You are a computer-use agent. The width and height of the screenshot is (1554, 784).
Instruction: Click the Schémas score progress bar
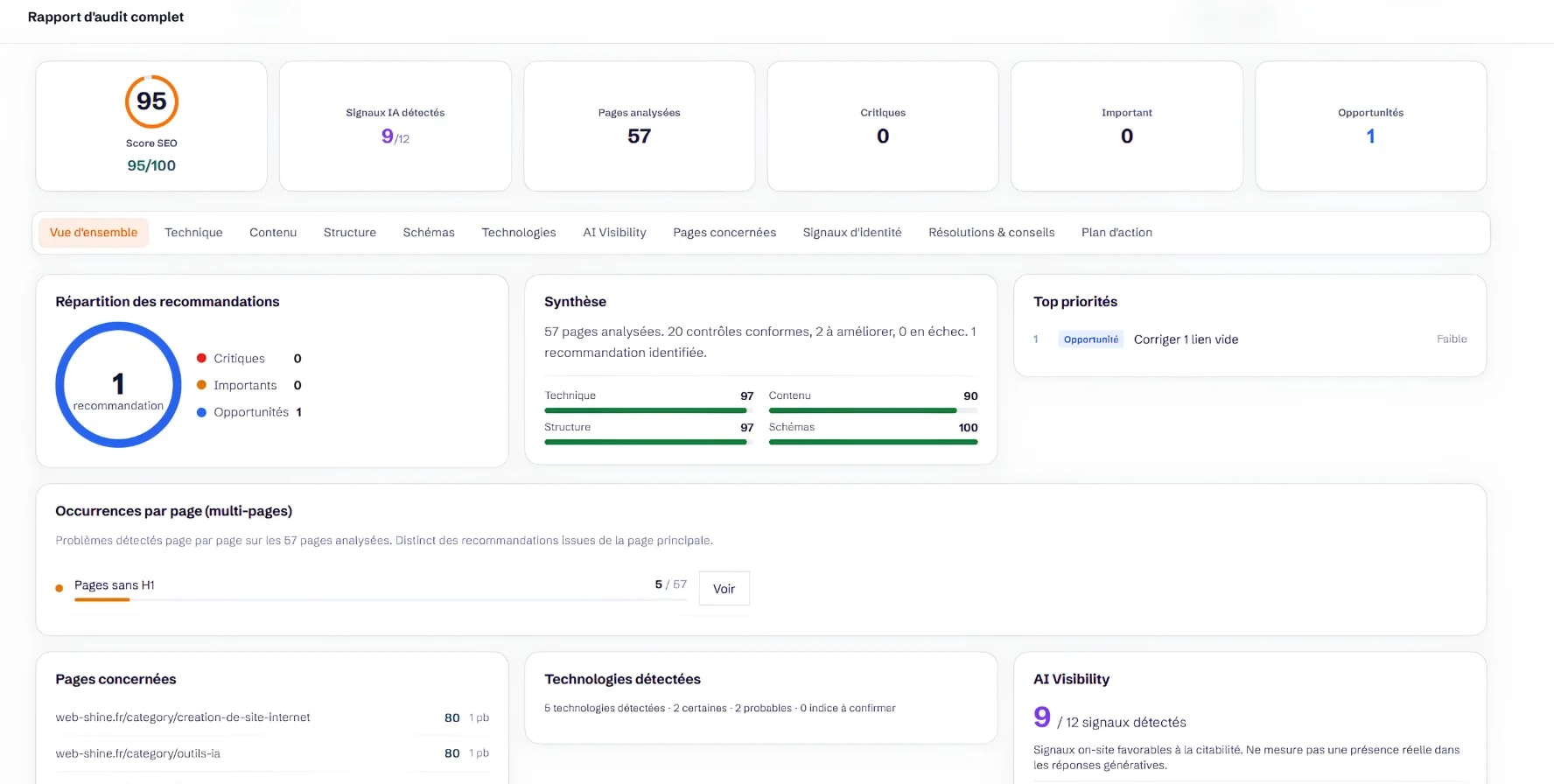pos(873,442)
